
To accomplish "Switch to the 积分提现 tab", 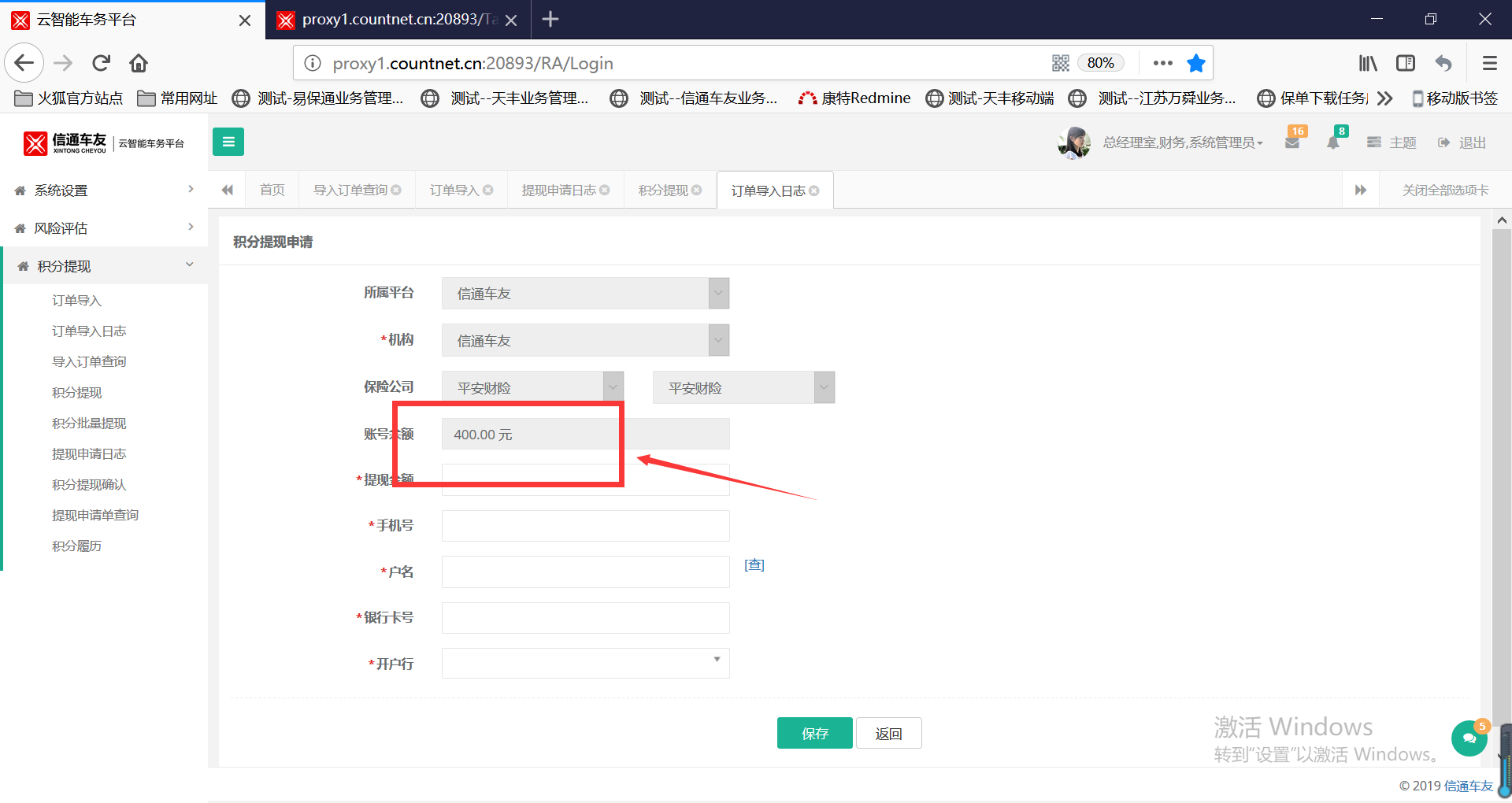I will (663, 191).
